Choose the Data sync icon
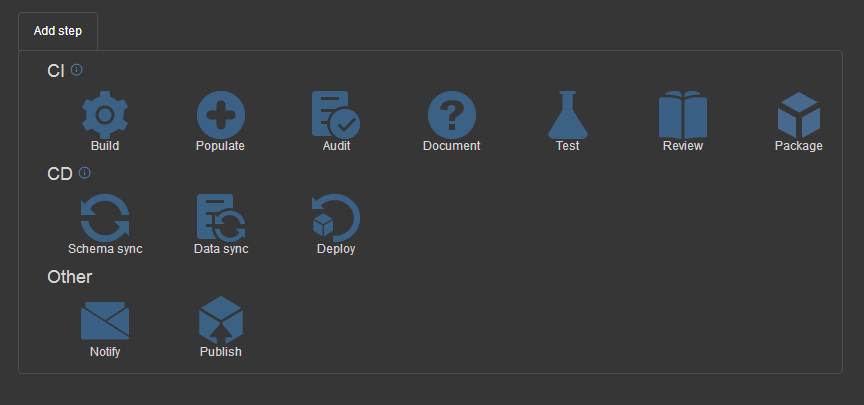The width and height of the screenshot is (864, 405). click(220, 218)
